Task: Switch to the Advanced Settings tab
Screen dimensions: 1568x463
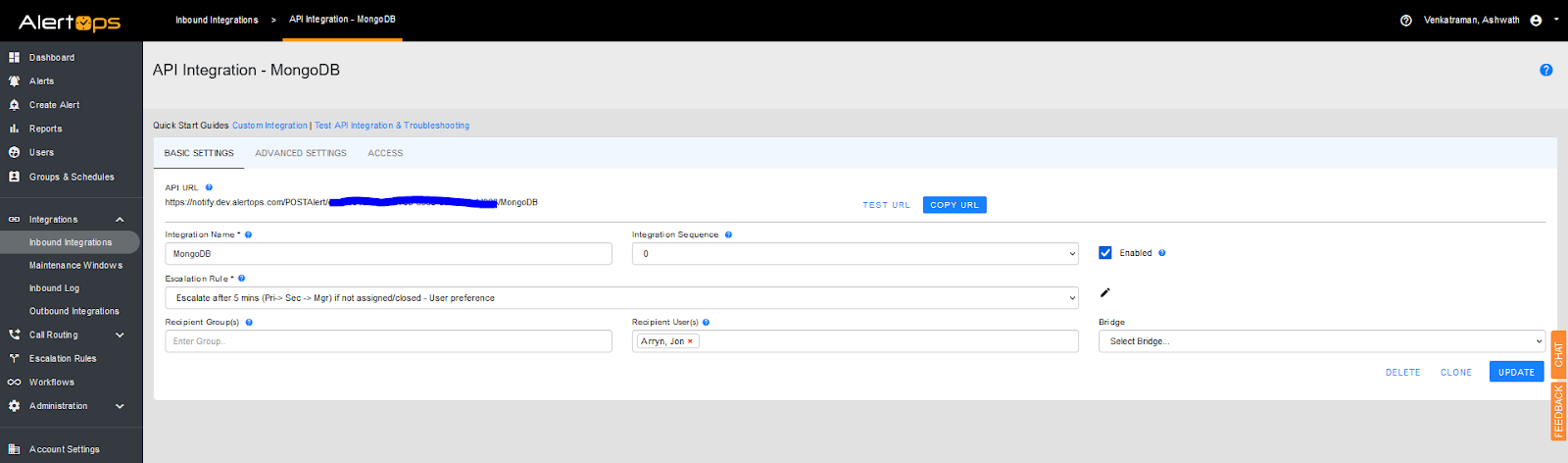Action: [301, 153]
